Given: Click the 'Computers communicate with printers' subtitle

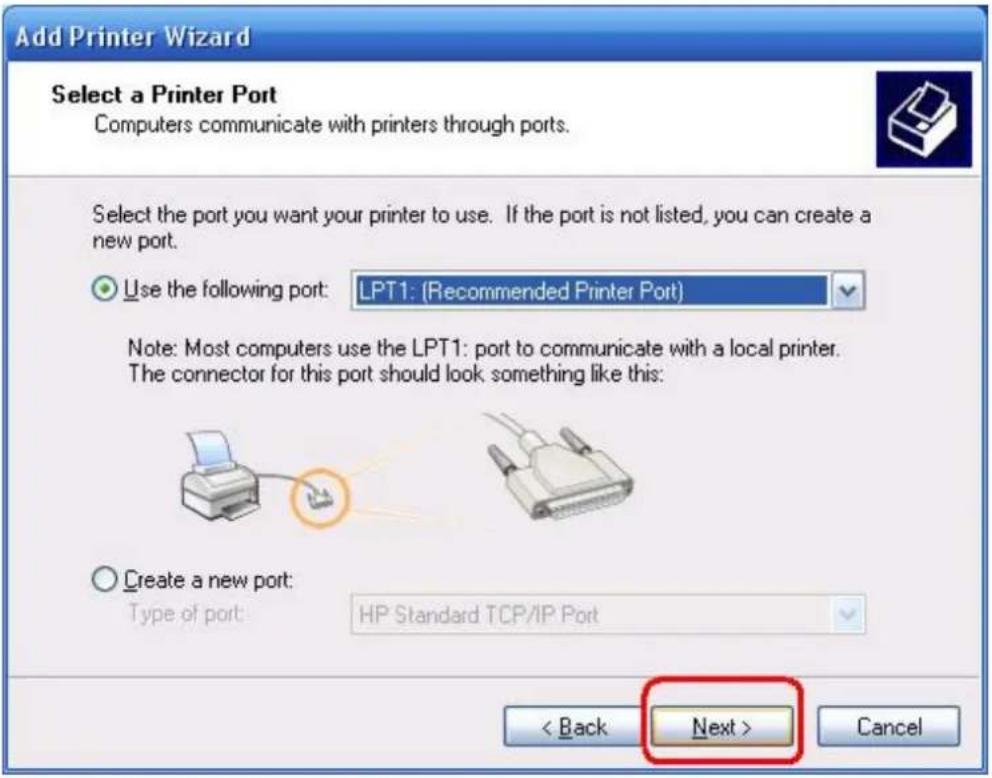Looking at the screenshot, I should click(332, 125).
